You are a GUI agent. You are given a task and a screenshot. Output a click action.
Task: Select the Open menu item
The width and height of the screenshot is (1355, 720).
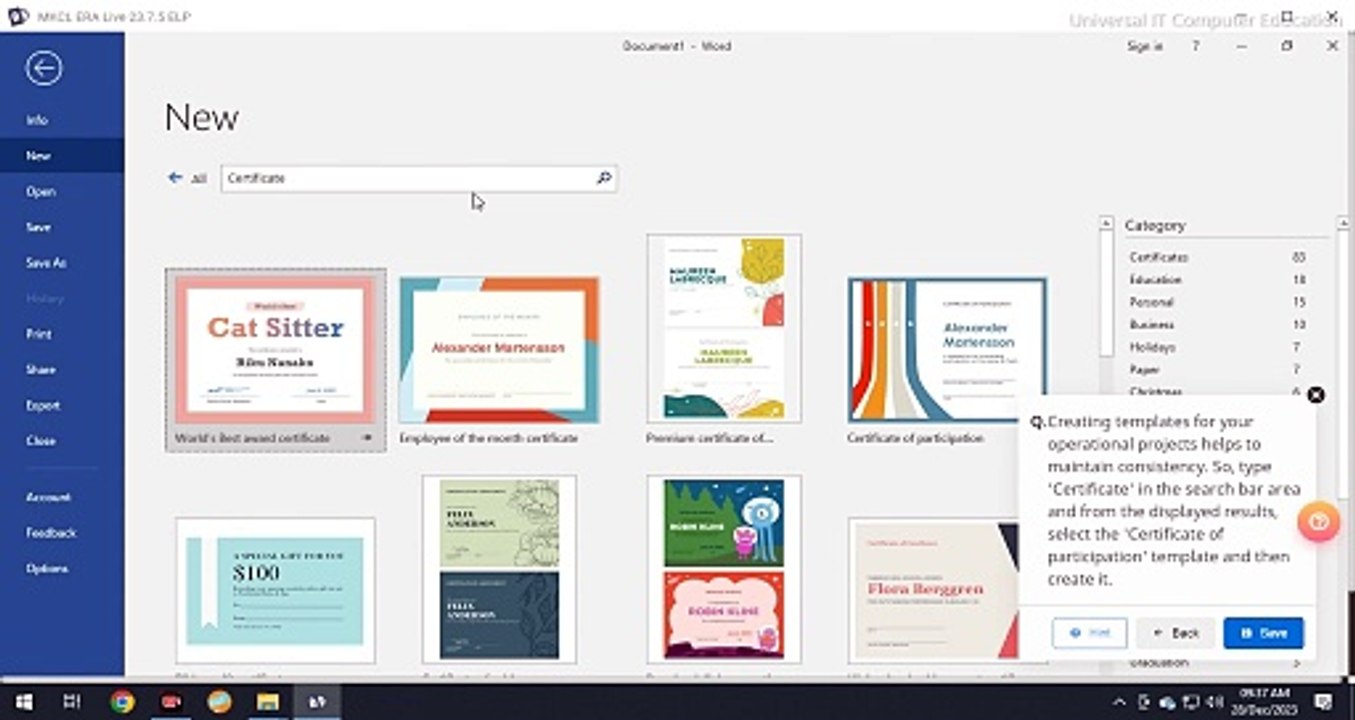pos(41,192)
